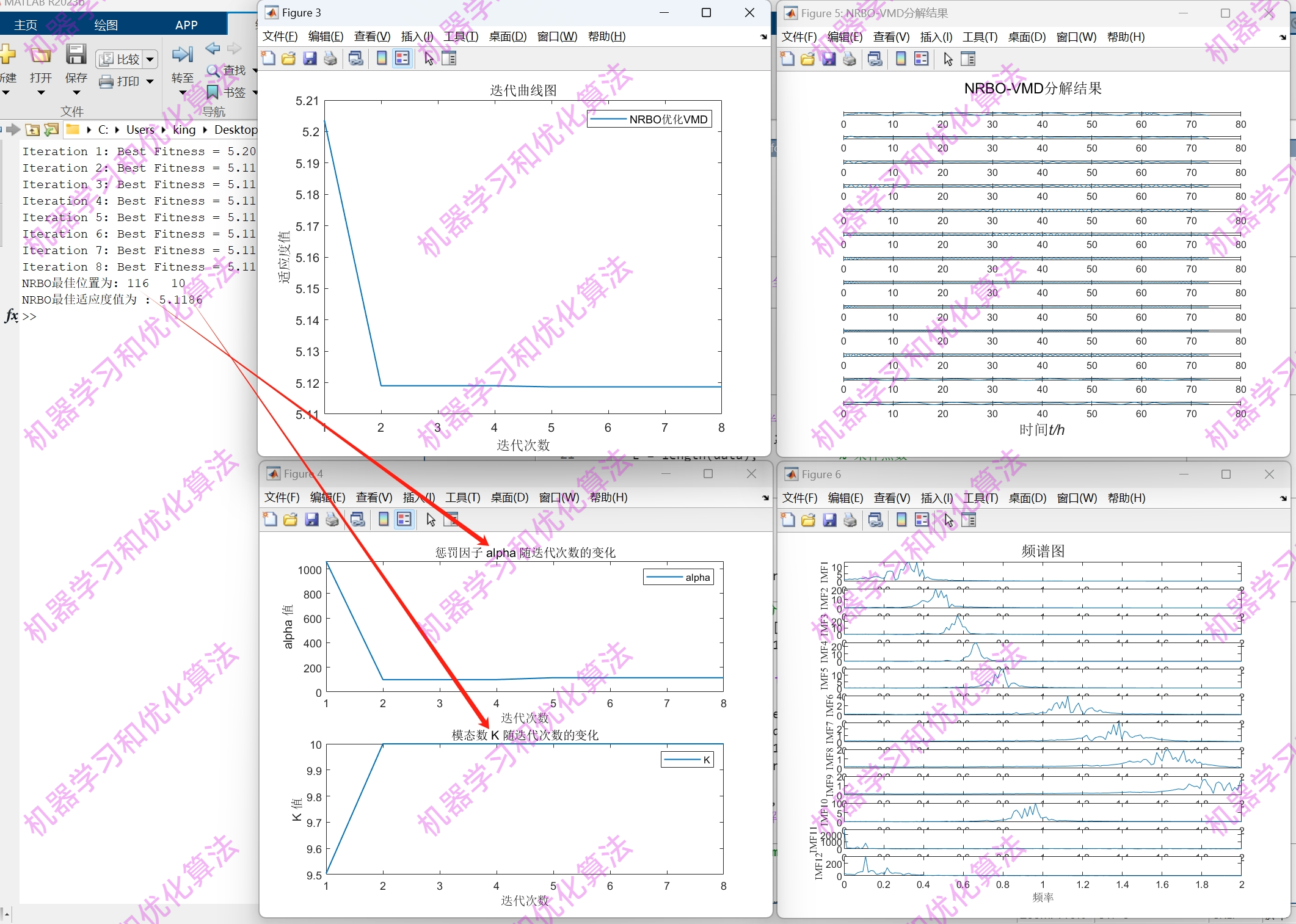
Task: Click the Save floppy icon in MATLAB ribbon
Action: pyautogui.click(x=76, y=55)
